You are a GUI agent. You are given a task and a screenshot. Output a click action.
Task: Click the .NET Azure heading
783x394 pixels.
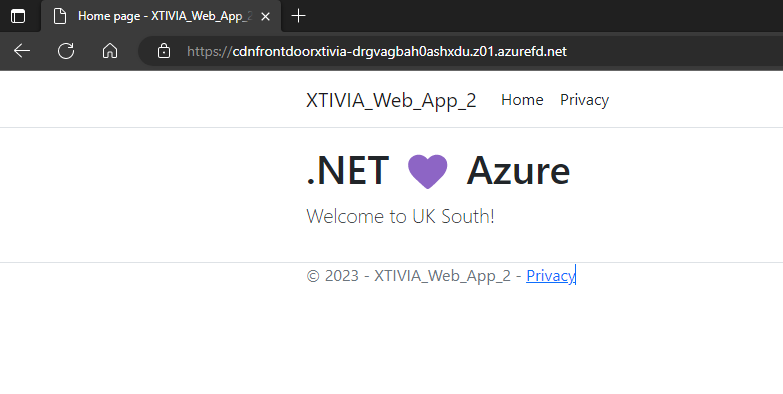coord(438,171)
